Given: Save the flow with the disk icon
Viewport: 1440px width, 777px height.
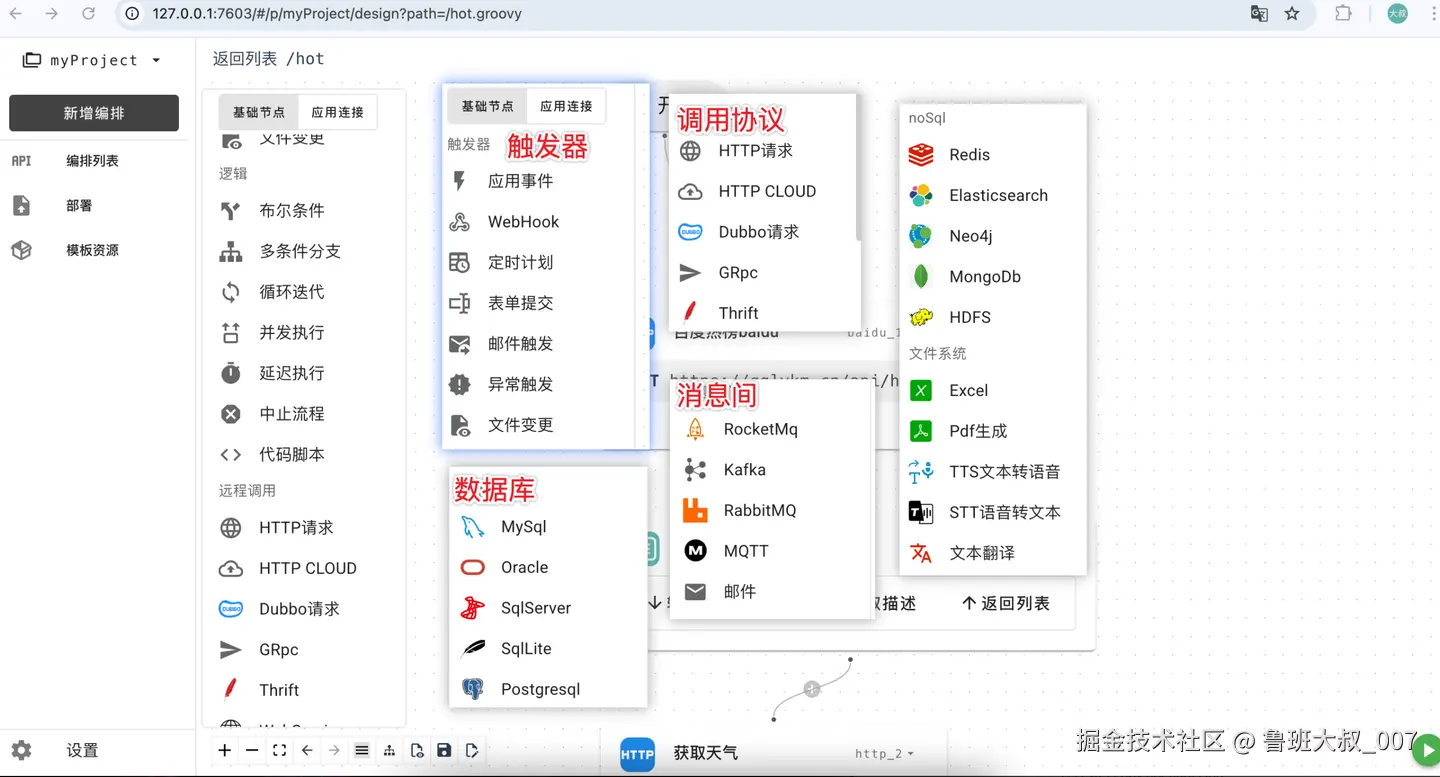Looking at the screenshot, I should point(444,751).
